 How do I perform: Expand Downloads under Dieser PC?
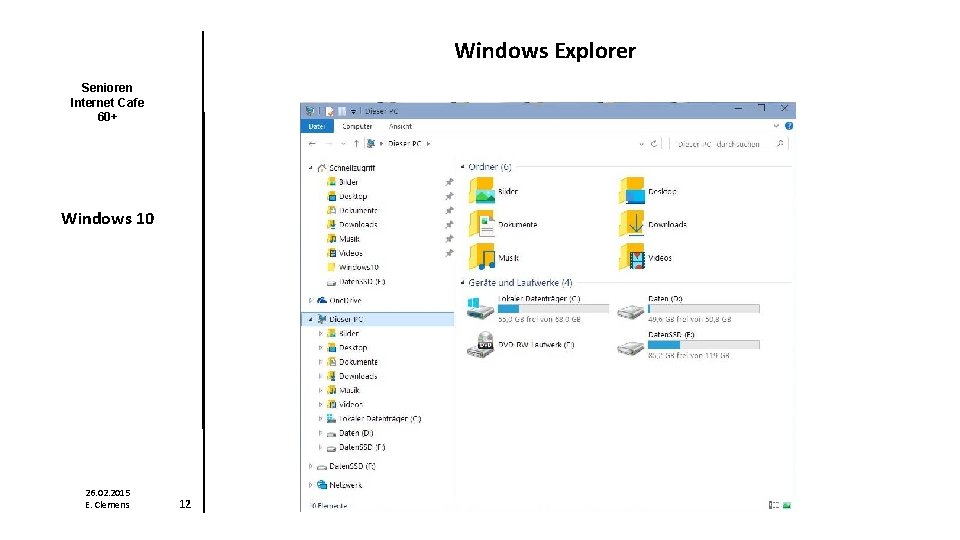tap(320, 376)
